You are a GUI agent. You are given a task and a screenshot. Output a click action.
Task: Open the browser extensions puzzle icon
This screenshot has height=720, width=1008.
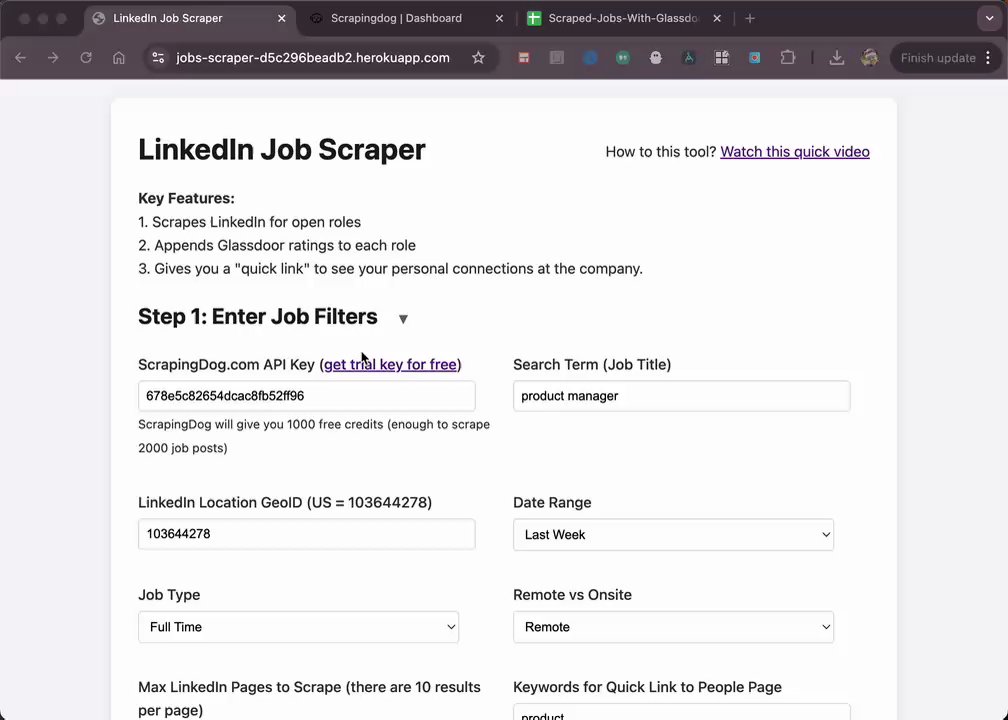point(788,58)
